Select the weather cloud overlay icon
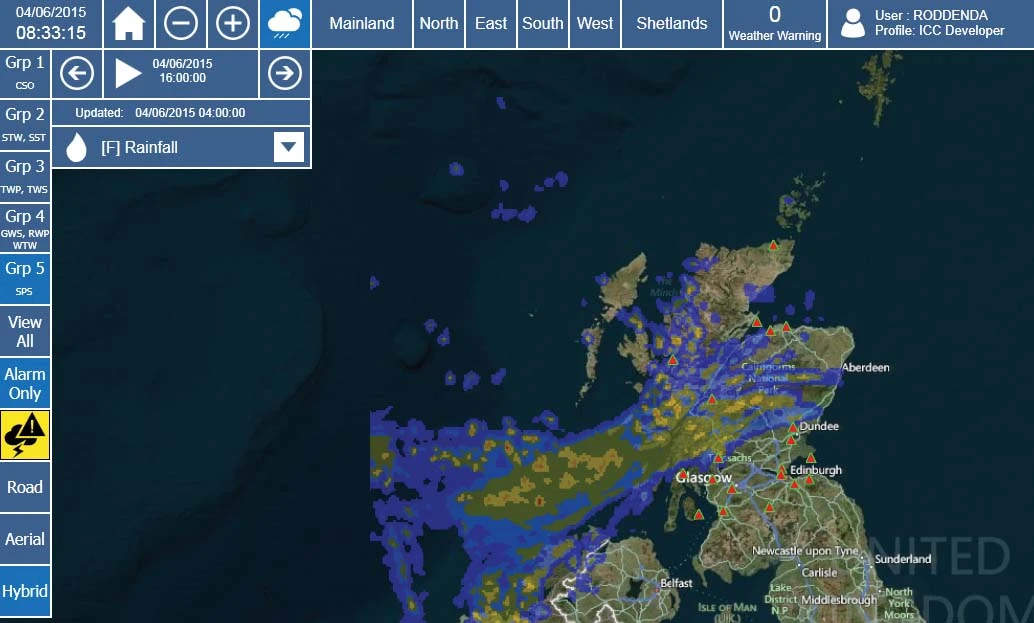The width and height of the screenshot is (1034, 623). [x=284, y=23]
